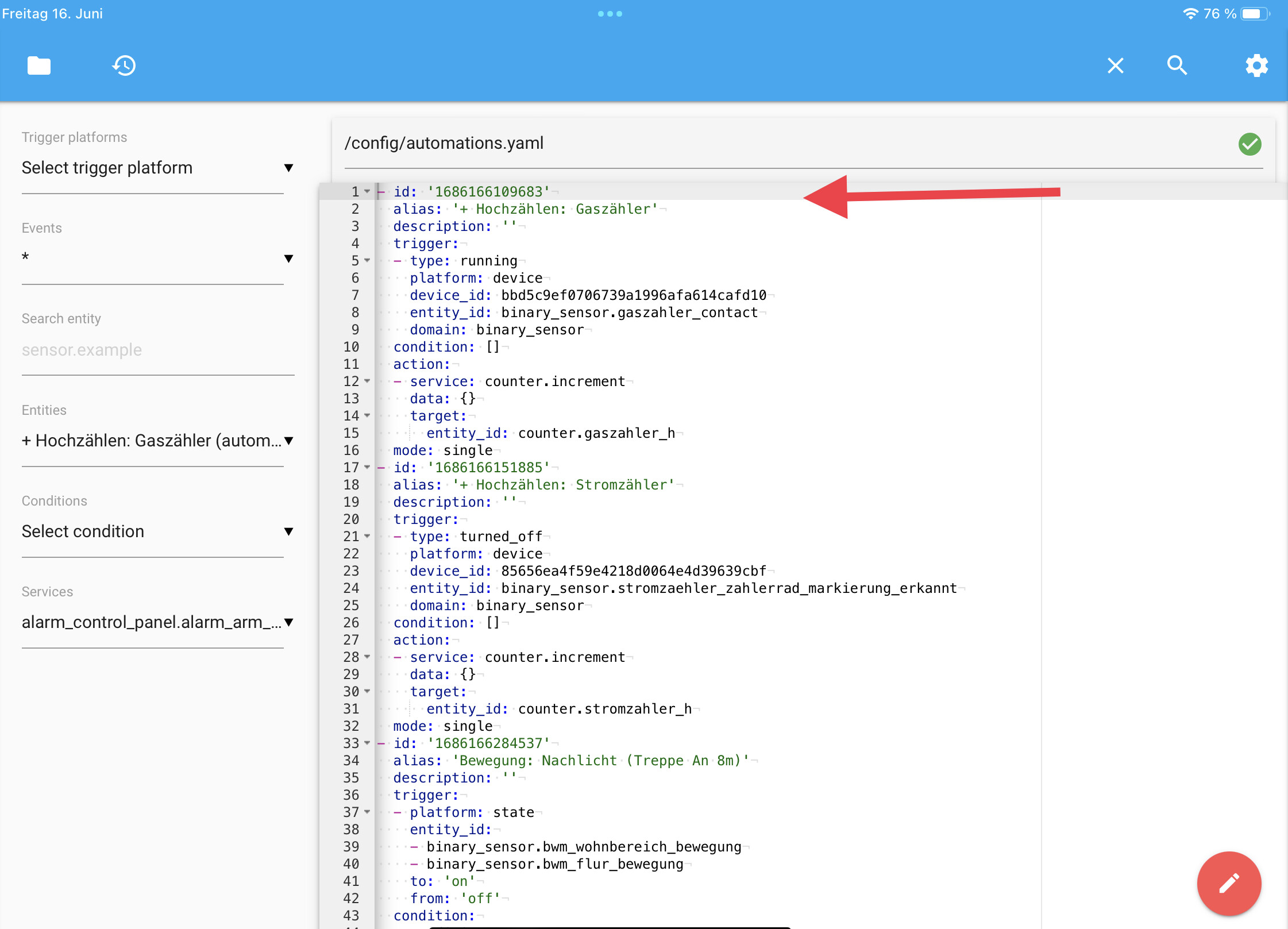Viewport: 1288px width, 929px height.
Task: Collapse the automation starting at line 33
Action: tap(367, 743)
